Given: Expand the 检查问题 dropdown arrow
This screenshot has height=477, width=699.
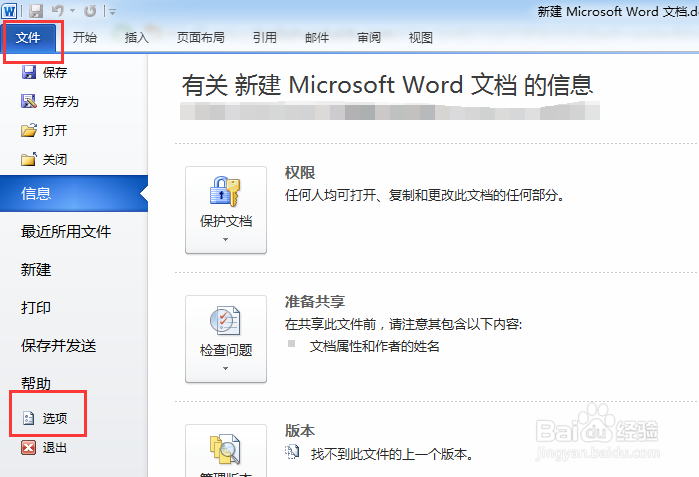Looking at the screenshot, I should [226, 369].
